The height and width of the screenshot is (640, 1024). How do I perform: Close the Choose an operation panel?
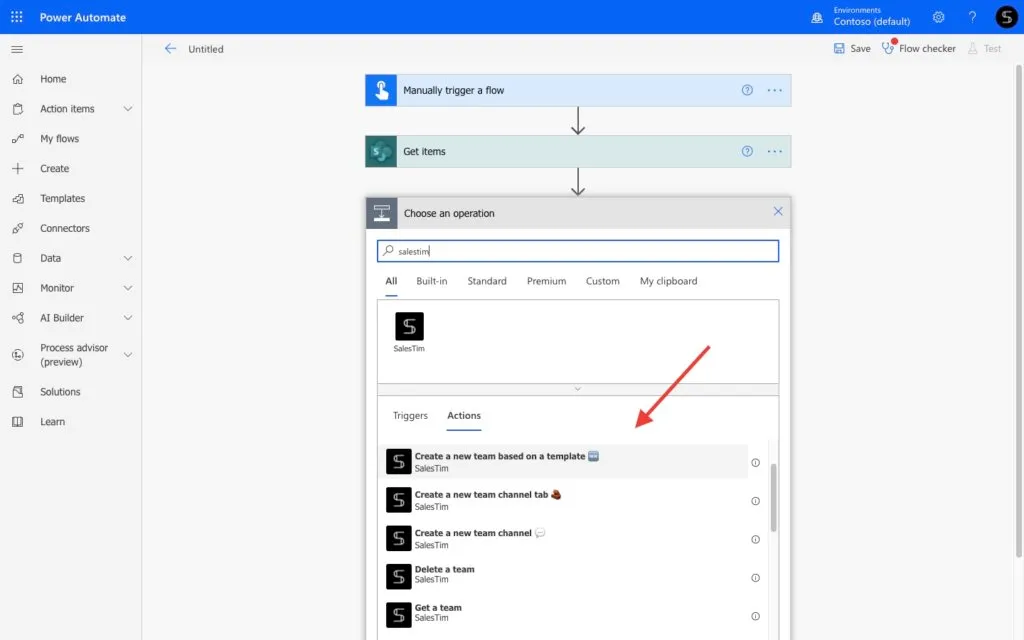coord(778,212)
